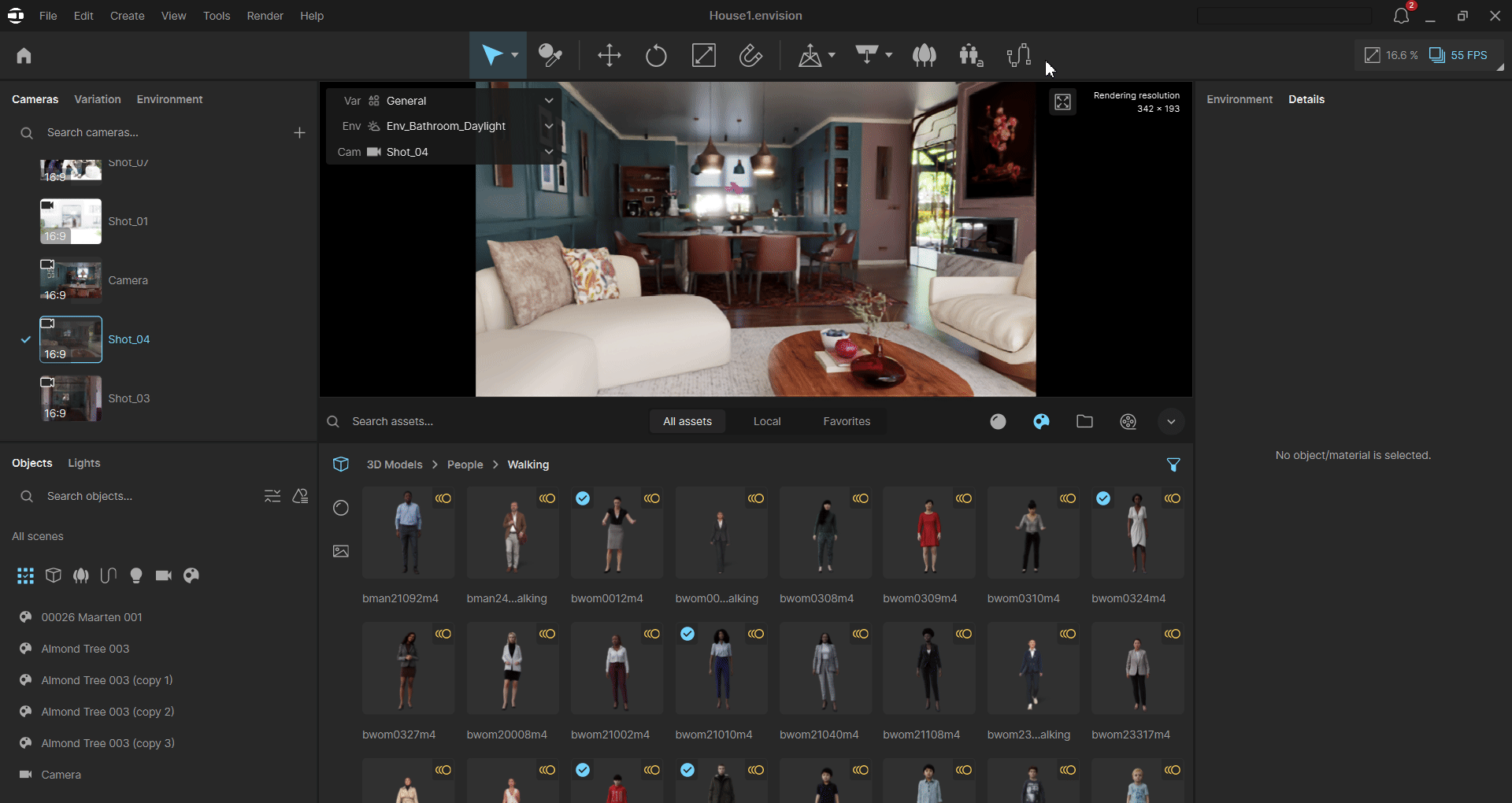Toggle rendering resolution percentage control
The width and height of the screenshot is (1512, 803).
[x=1392, y=55]
